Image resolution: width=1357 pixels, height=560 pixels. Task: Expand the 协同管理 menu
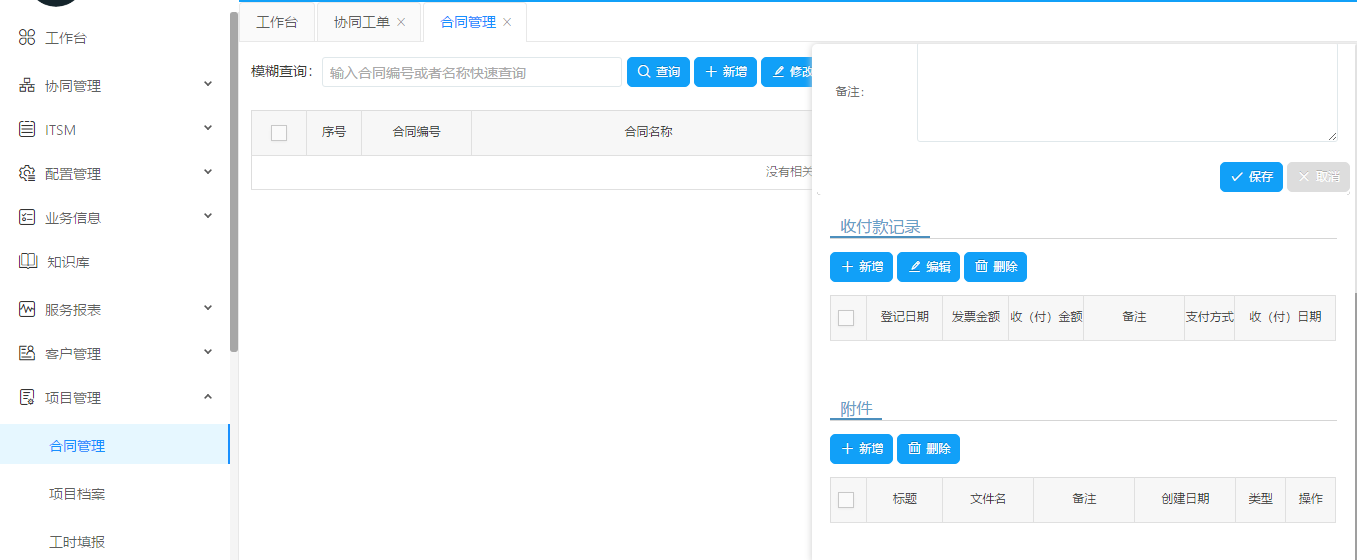pos(208,85)
